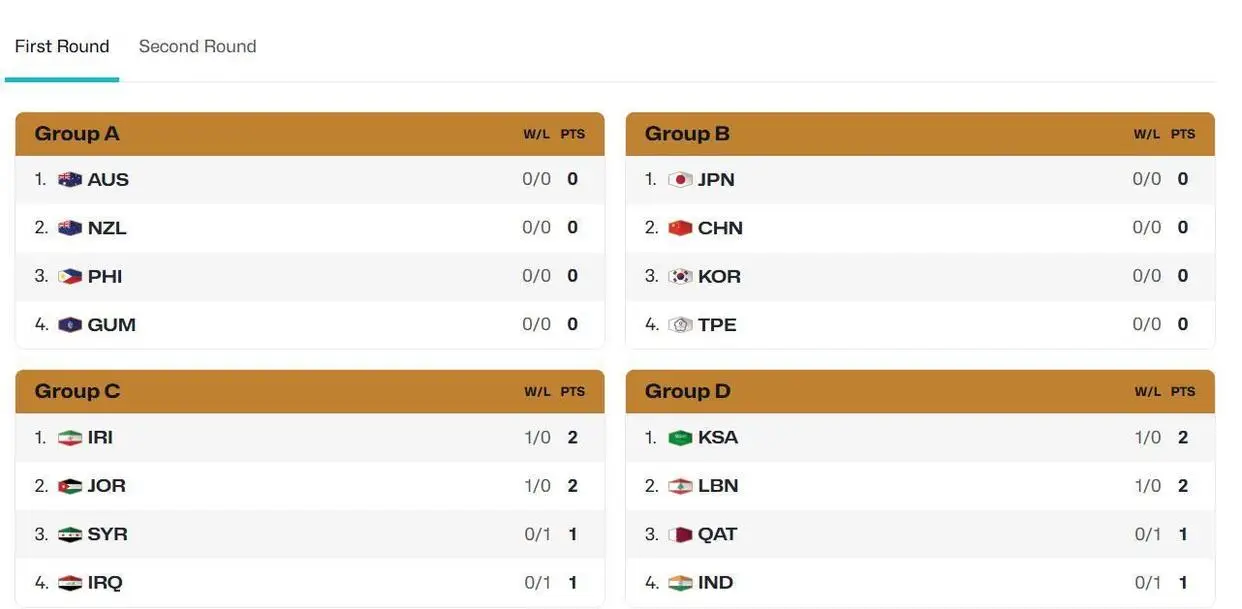The height and width of the screenshot is (609, 1242).
Task: Select the GUM team row
Action: coord(310,325)
